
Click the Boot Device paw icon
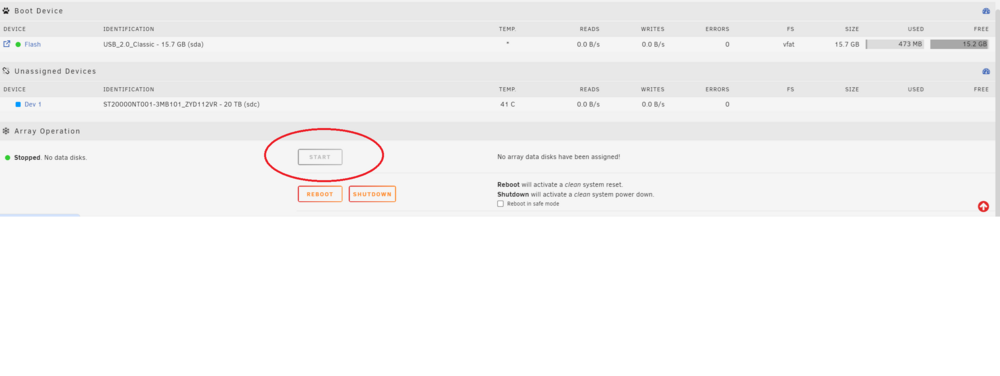pyautogui.click(x=6, y=11)
